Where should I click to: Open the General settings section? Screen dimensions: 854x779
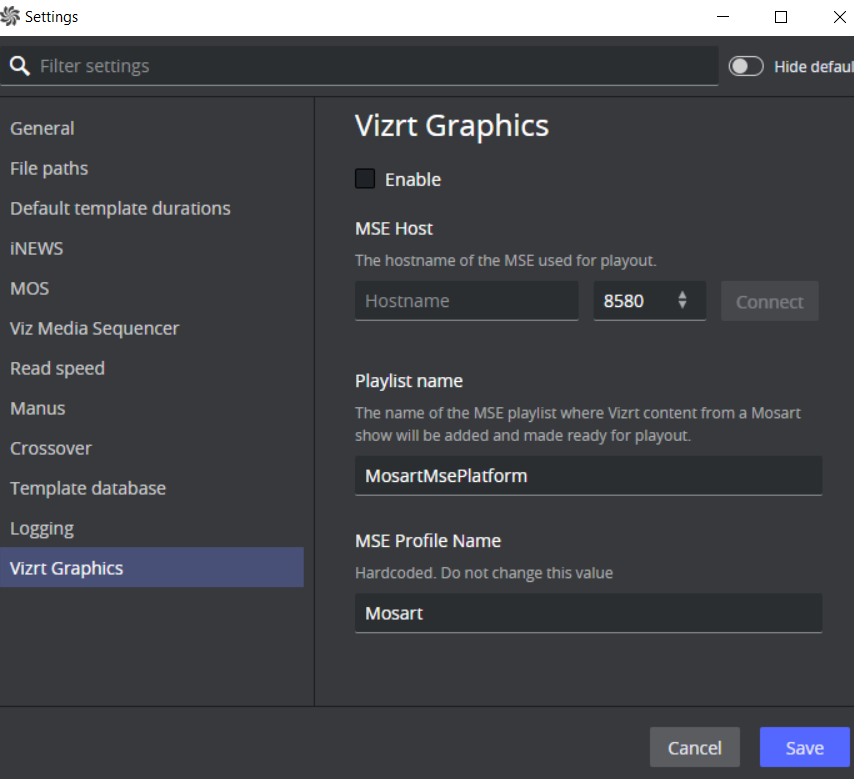click(x=42, y=128)
